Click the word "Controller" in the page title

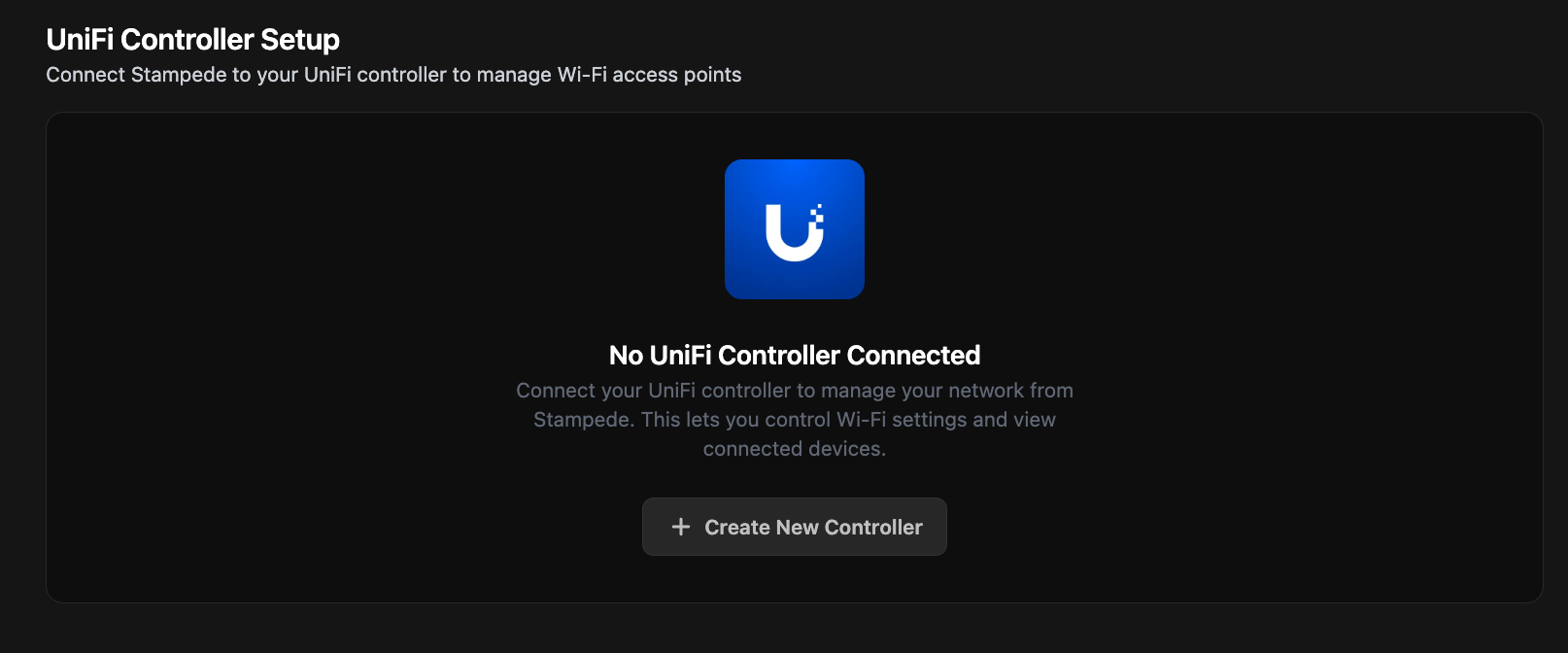pos(187,40)
